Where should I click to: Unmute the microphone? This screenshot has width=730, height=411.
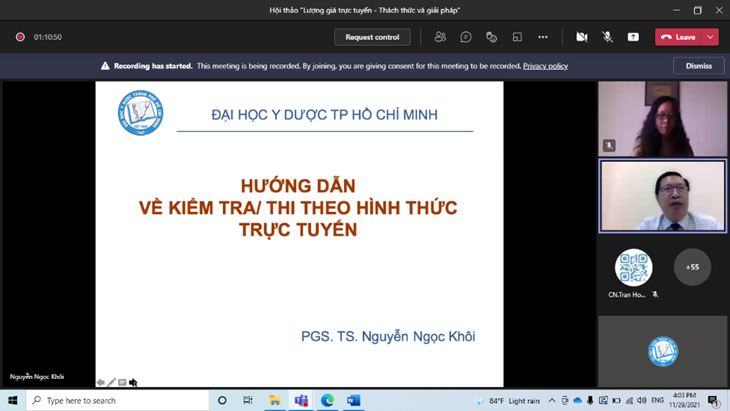pos(607,37)
